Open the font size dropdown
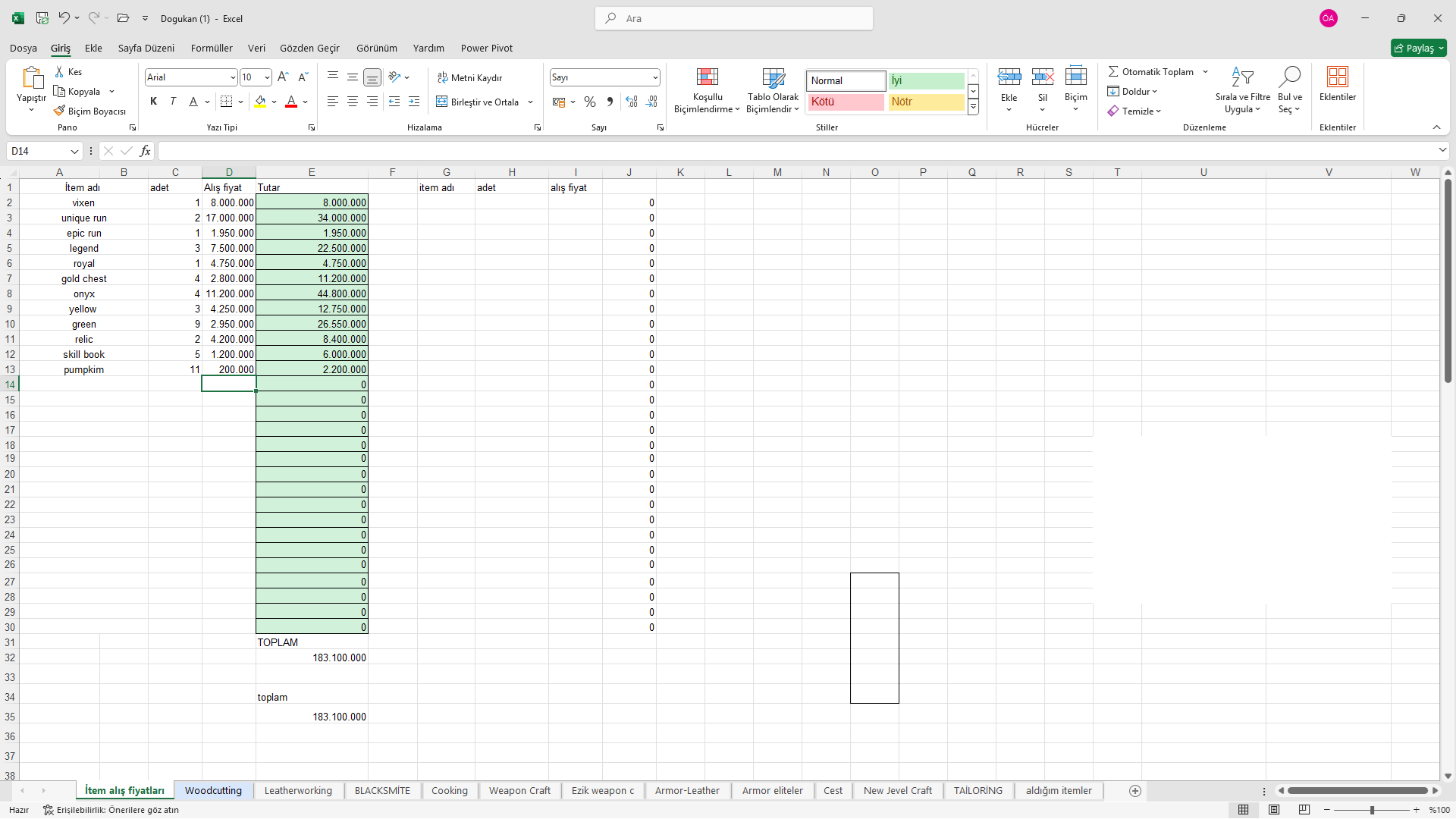 click(267, 77)
